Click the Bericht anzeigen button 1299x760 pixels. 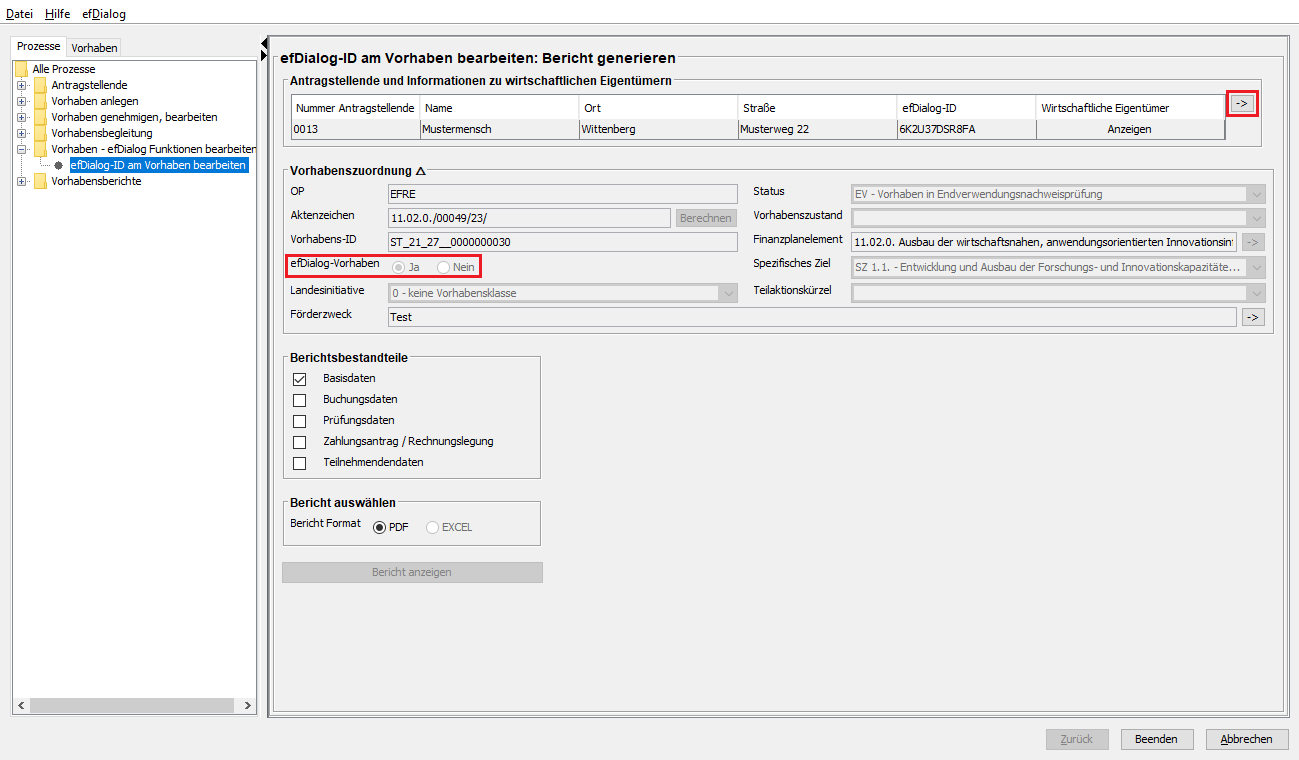coord(412,572)
